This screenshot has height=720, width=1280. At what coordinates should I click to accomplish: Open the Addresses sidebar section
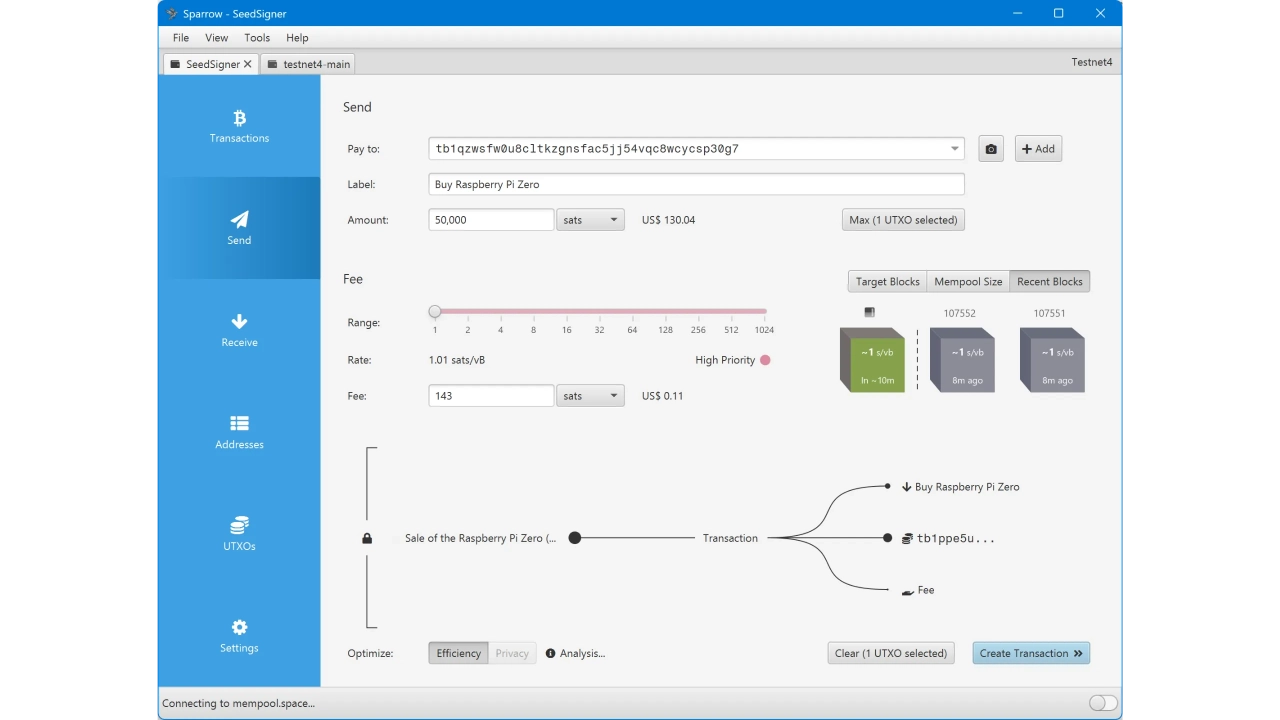[239, 432]
